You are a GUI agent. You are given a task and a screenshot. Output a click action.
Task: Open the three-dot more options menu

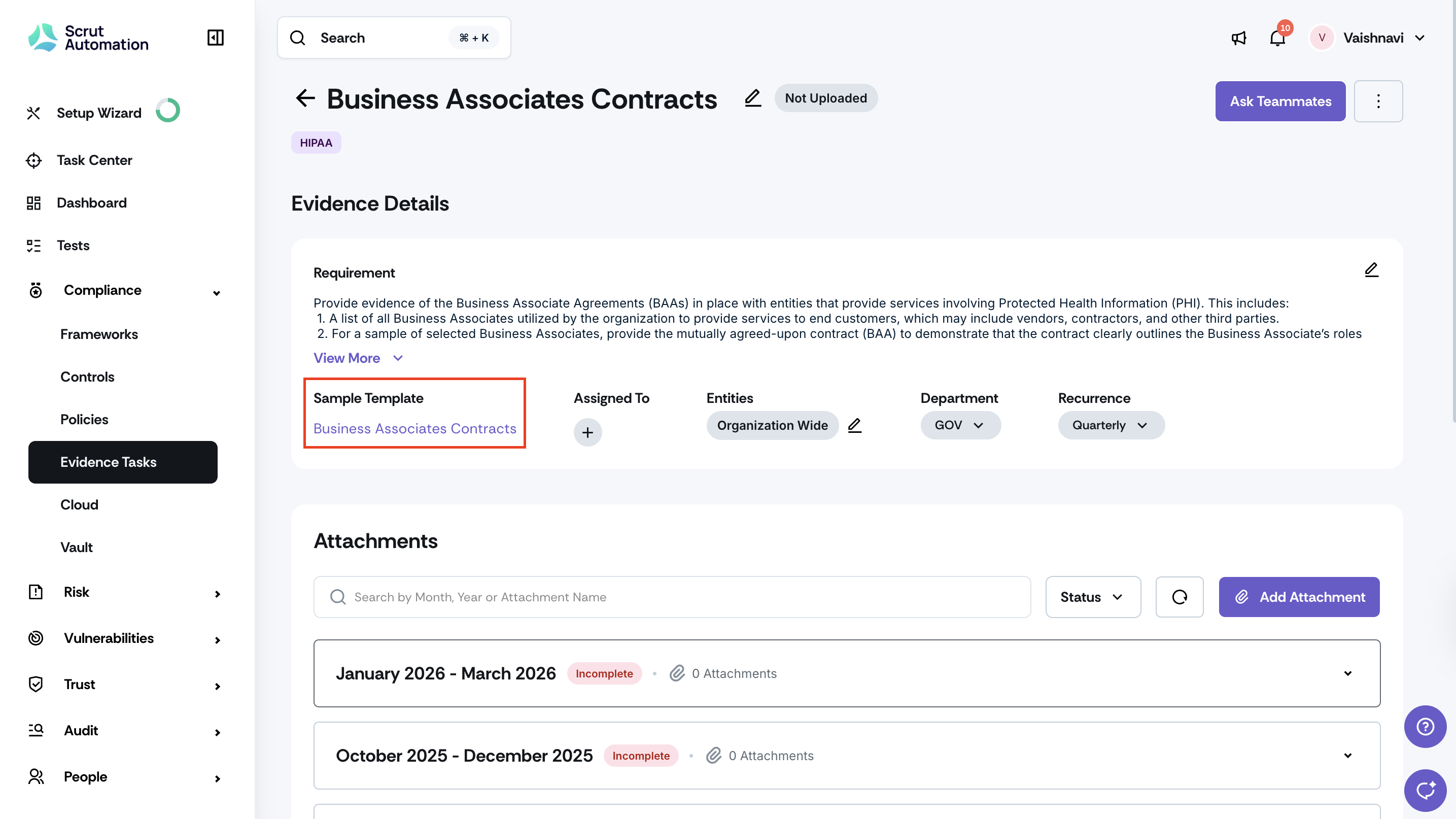point(1378,101)
